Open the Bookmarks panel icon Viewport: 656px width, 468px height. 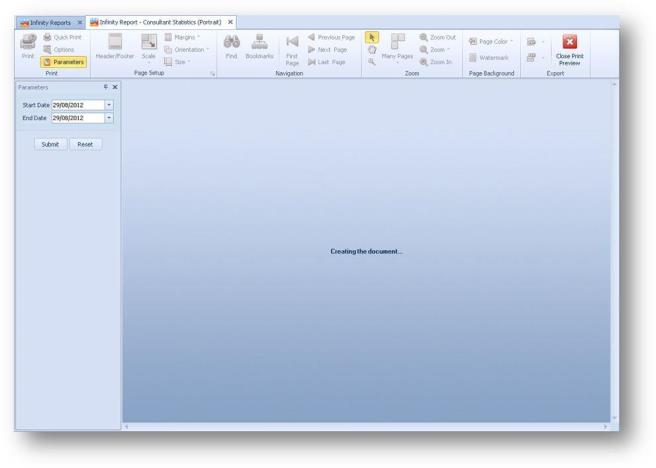(259, 42)
